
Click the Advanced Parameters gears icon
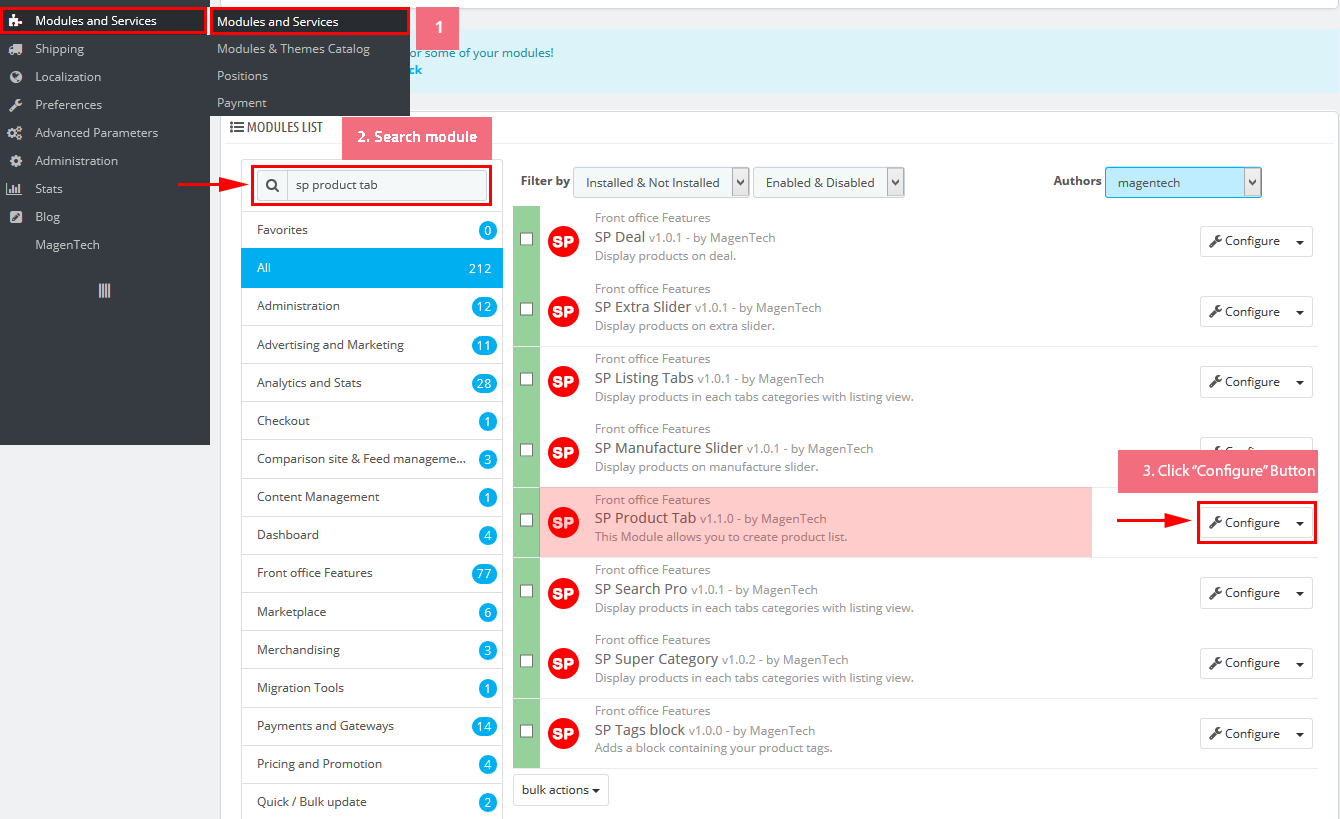pos(15,132)
